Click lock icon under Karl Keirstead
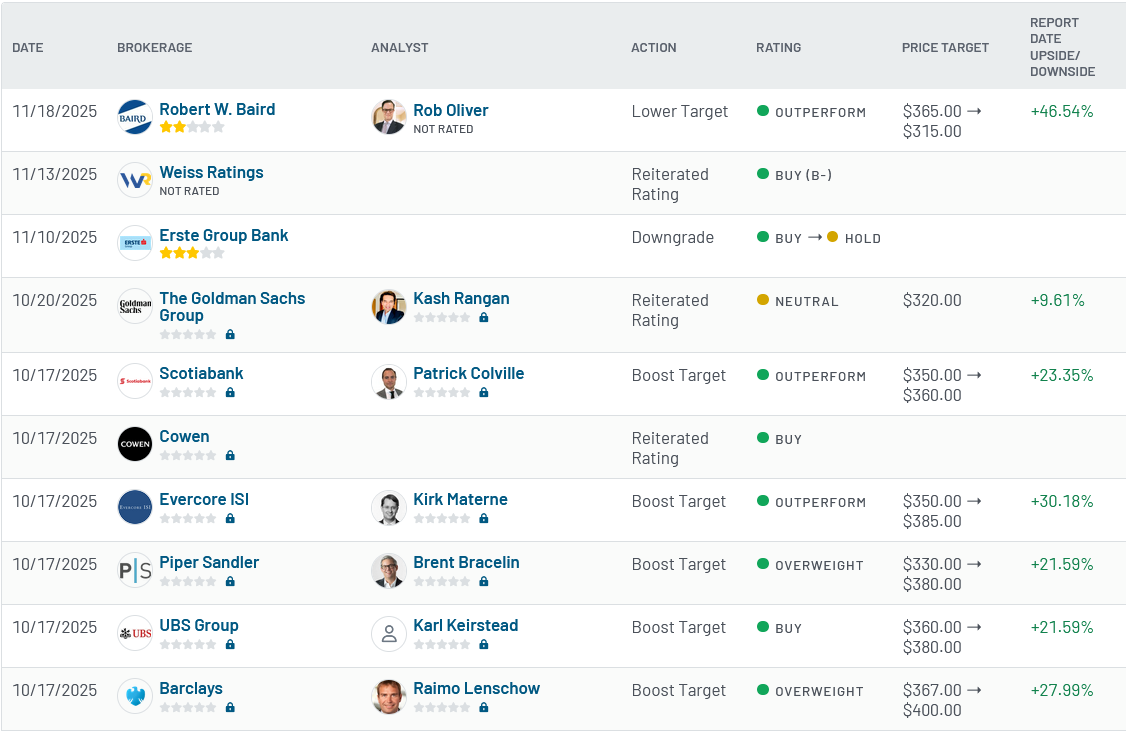Image resolution: width=1126 pixels, height=731 pixels. 483,644
